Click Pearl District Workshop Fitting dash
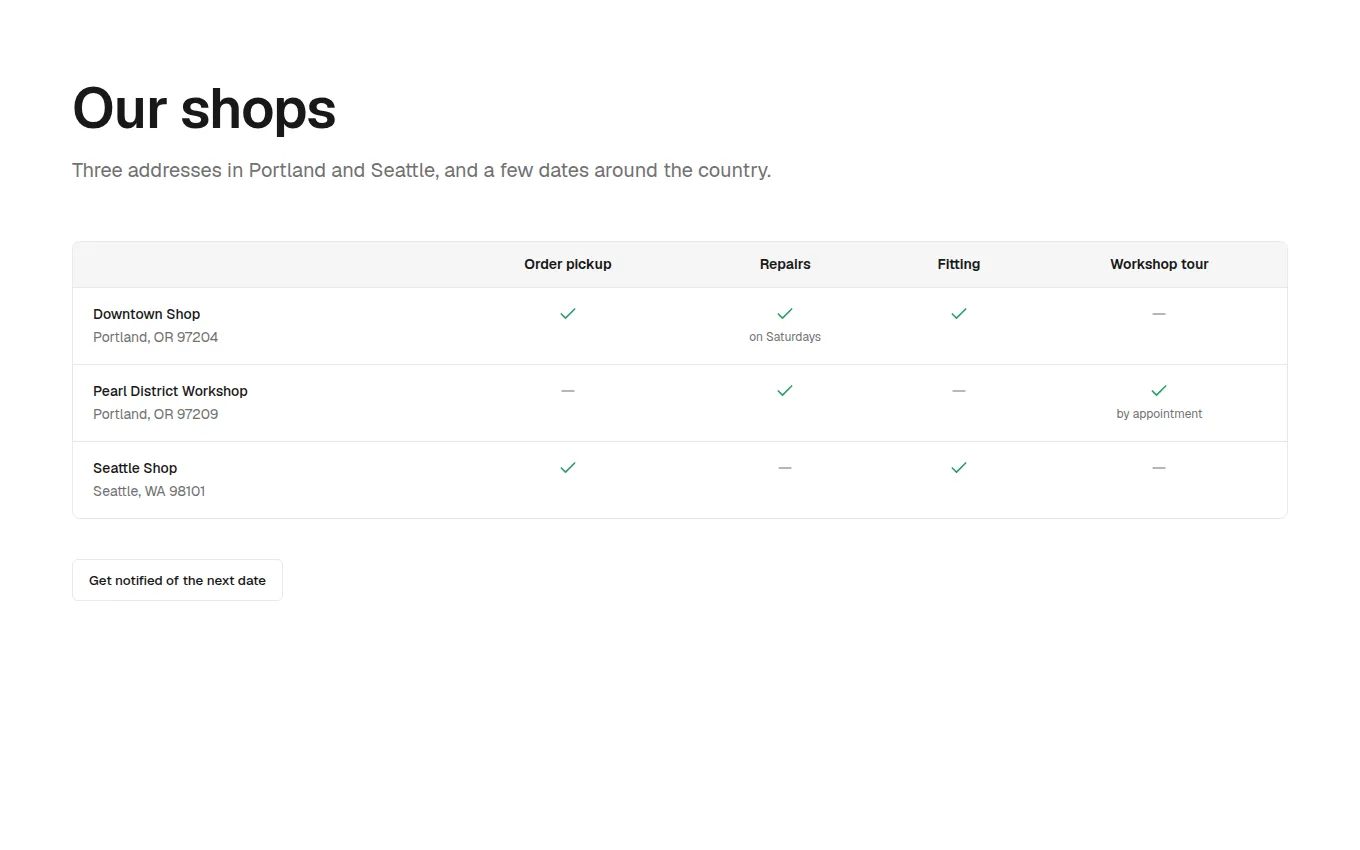Viewport: 1360px width, 850px height. coord(959,391)
